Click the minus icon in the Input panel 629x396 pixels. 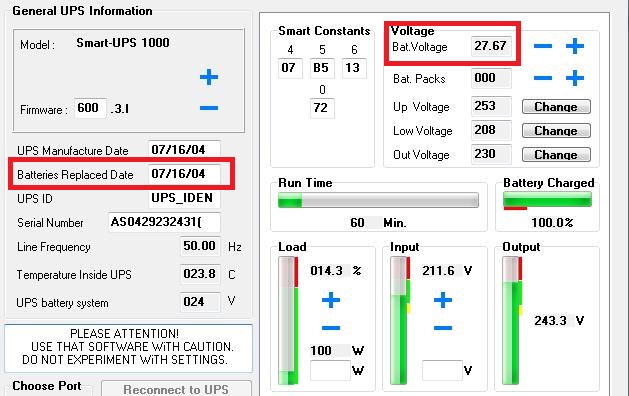pos(443,328)
